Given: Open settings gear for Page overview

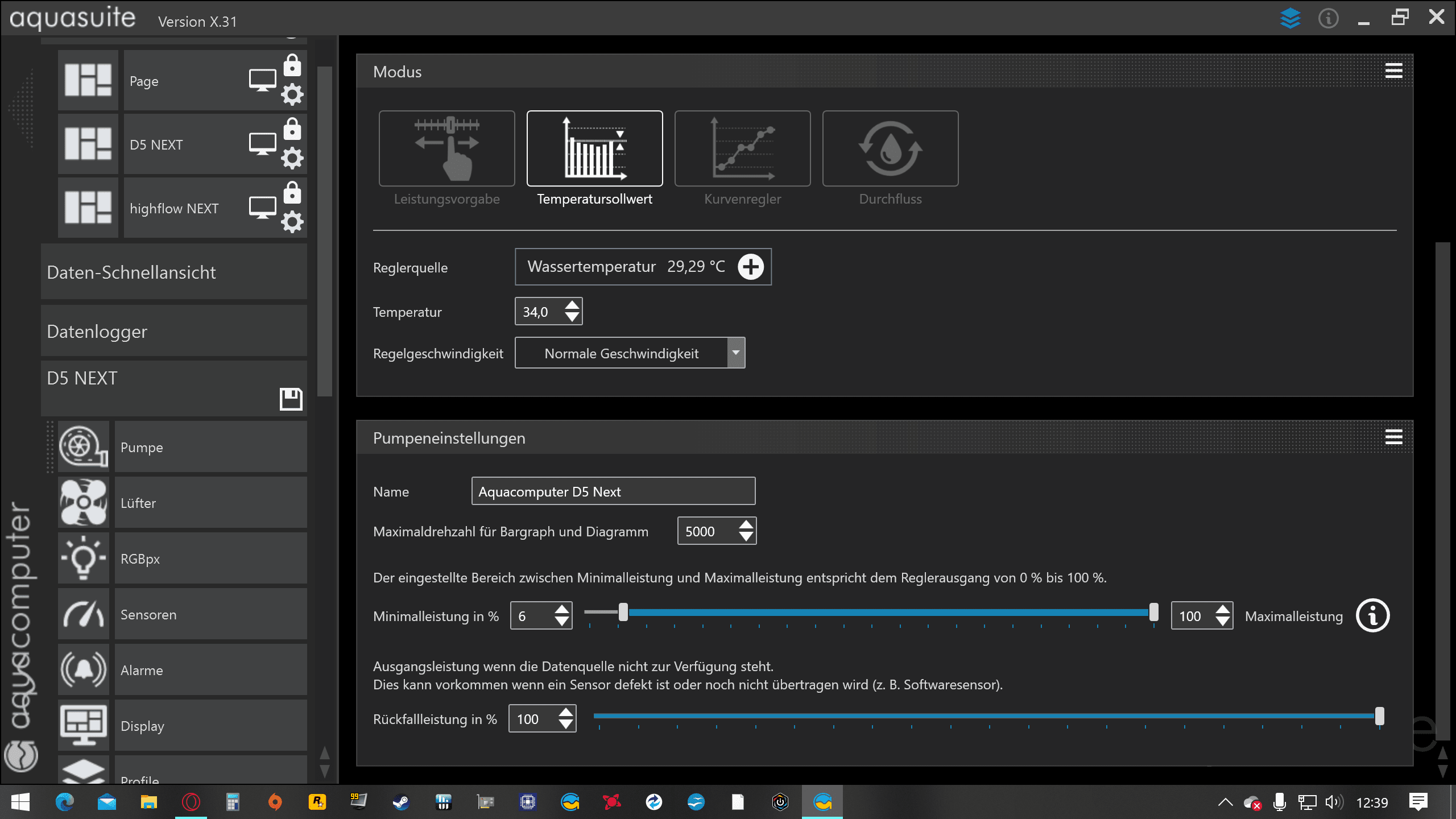Looking at the screenshot, I should pyautogui.click(x=292, y=94).
